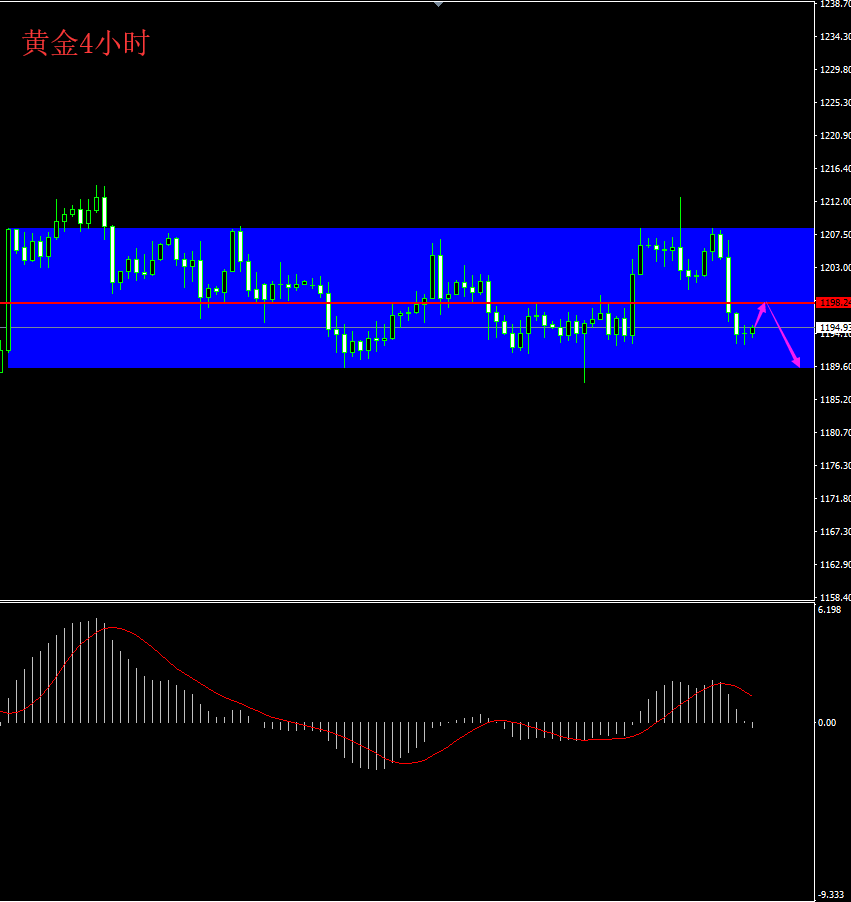Click the 1207.50 price axis label

tap(835, 234)
